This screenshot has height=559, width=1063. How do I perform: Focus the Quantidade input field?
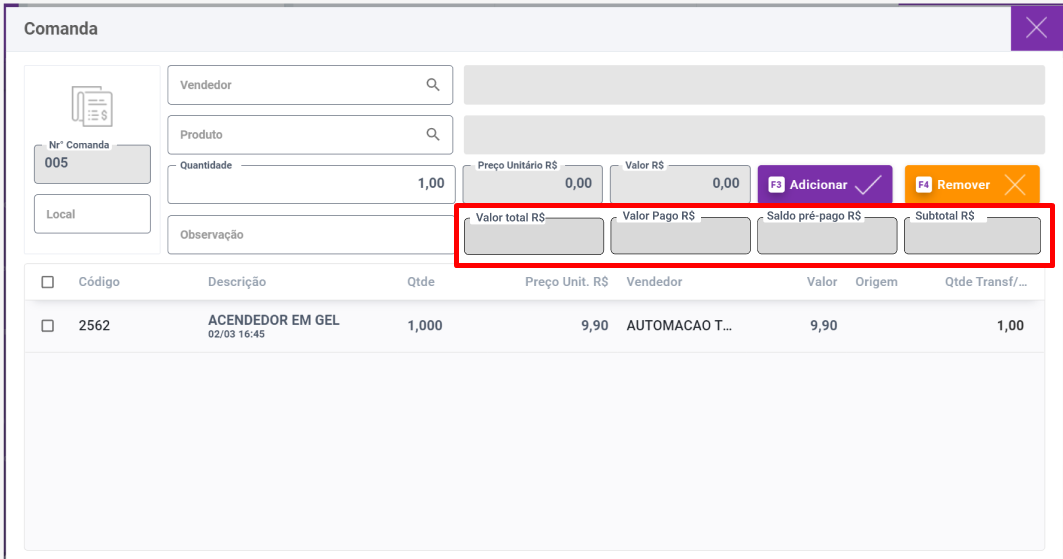pos(311,185)
